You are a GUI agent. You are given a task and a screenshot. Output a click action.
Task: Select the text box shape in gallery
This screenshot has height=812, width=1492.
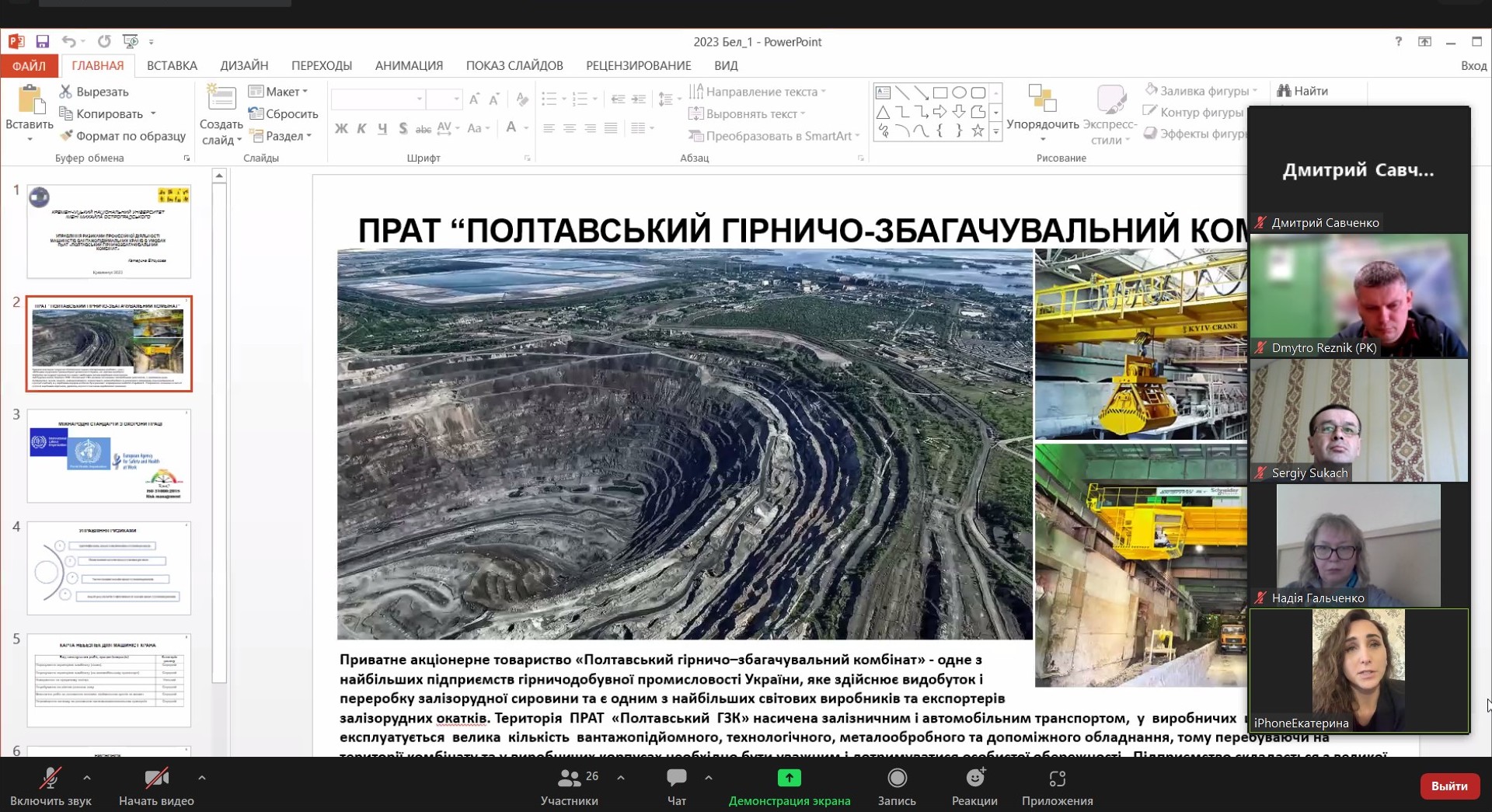883,92
